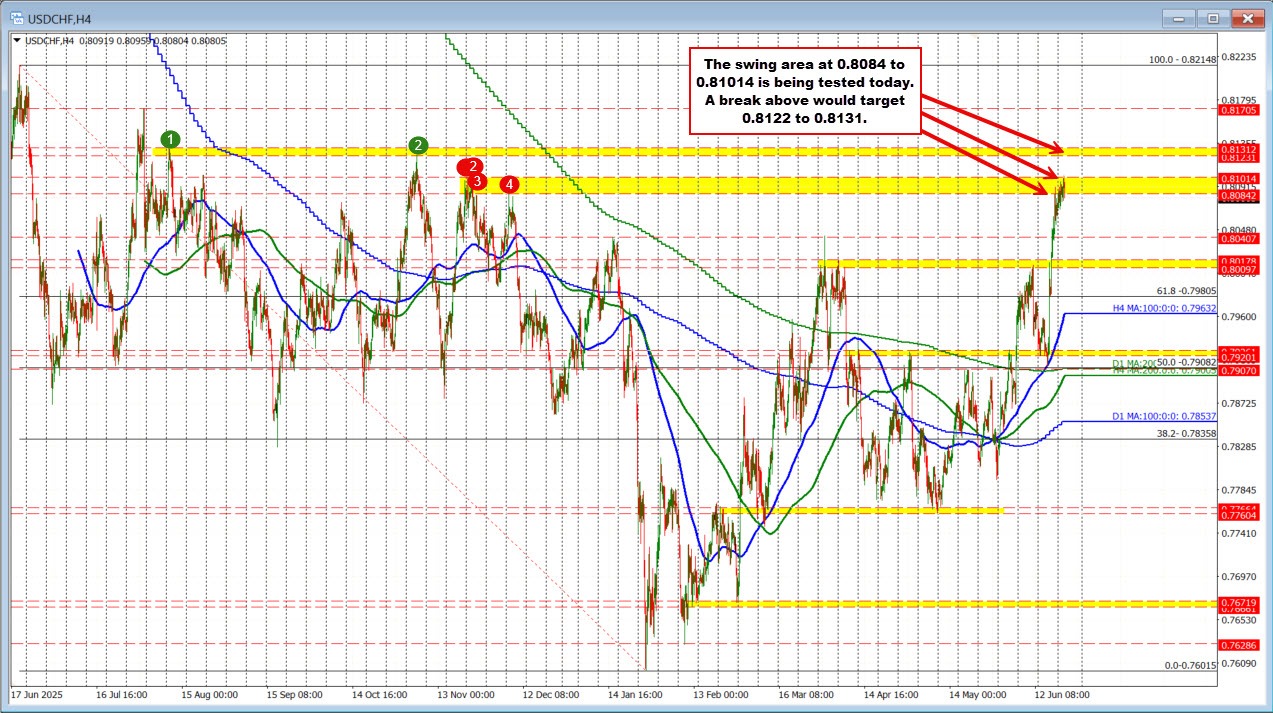1273x713 pixels.
Task: Select the 0.79201 red price label
Action: click(x=1237, y=359)
